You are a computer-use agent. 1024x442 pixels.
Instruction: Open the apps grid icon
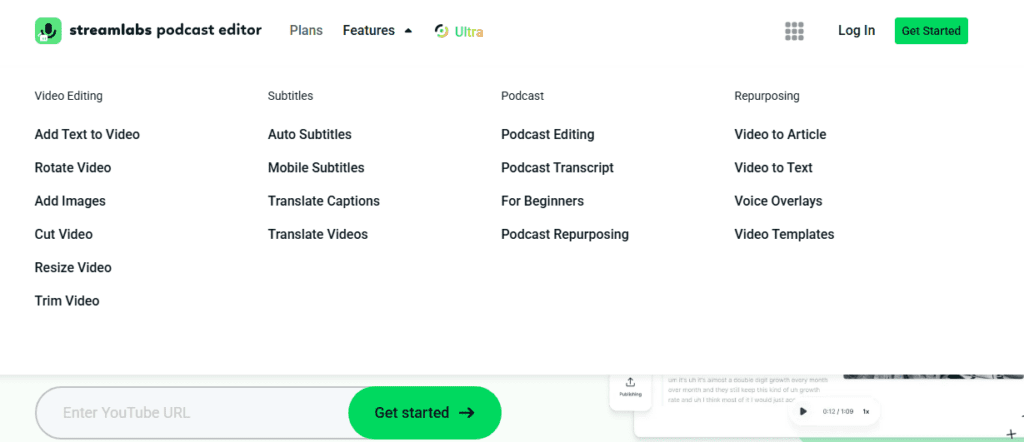[794, 31]
